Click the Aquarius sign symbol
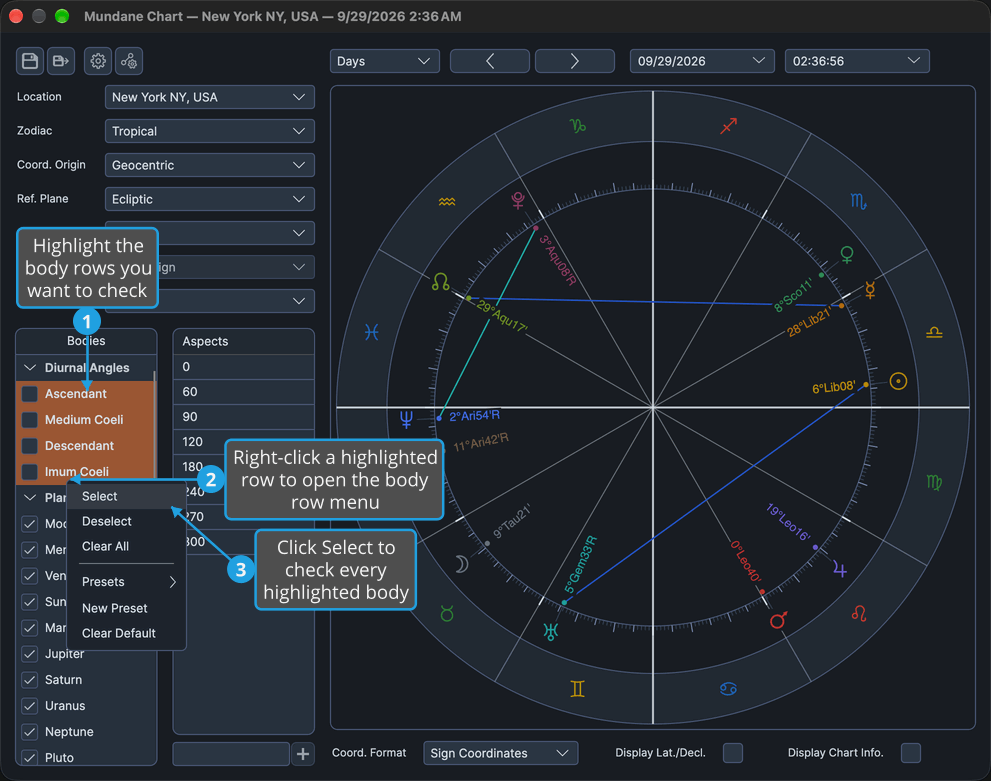Screen dimensions: 991x781 (x=447, y=202)
